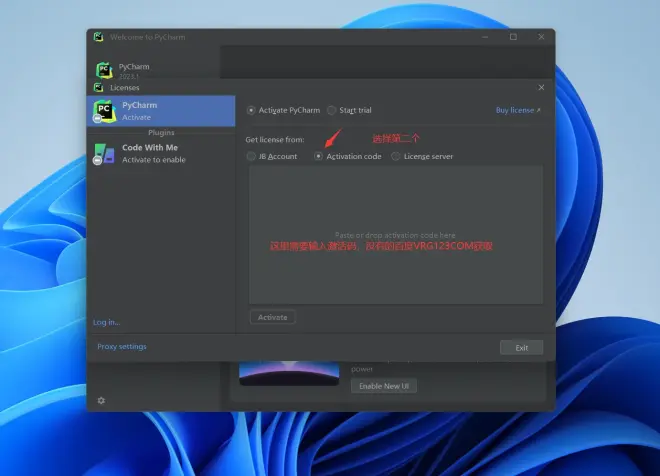The width and height of the screenshot is (660, 476).
Task: Select Code With Me plugin entry
Action: pyautogui.click(x=161, y=153)
